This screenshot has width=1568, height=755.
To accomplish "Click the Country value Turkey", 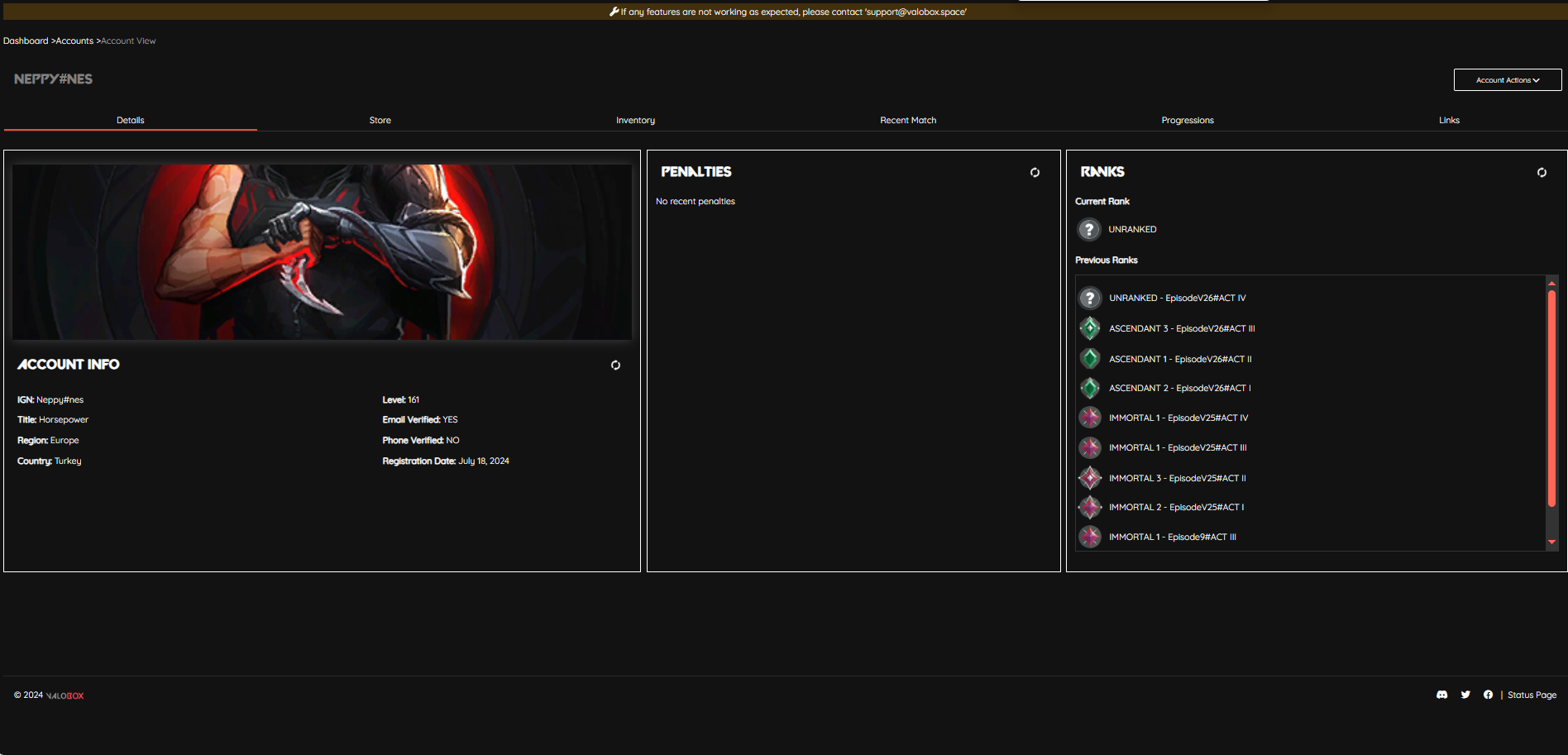I will click(x=68, y=461).
